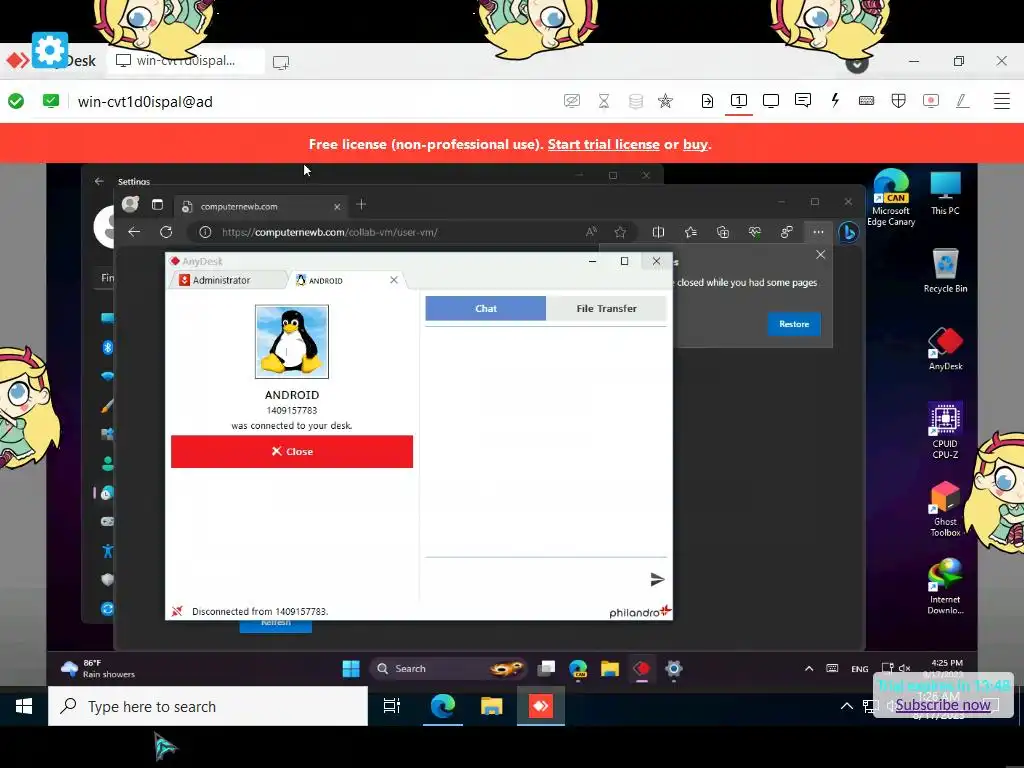This screenshot has height=768, width=1024.
Task: Select the This PC desktop icon
Action: coord(945,192)
